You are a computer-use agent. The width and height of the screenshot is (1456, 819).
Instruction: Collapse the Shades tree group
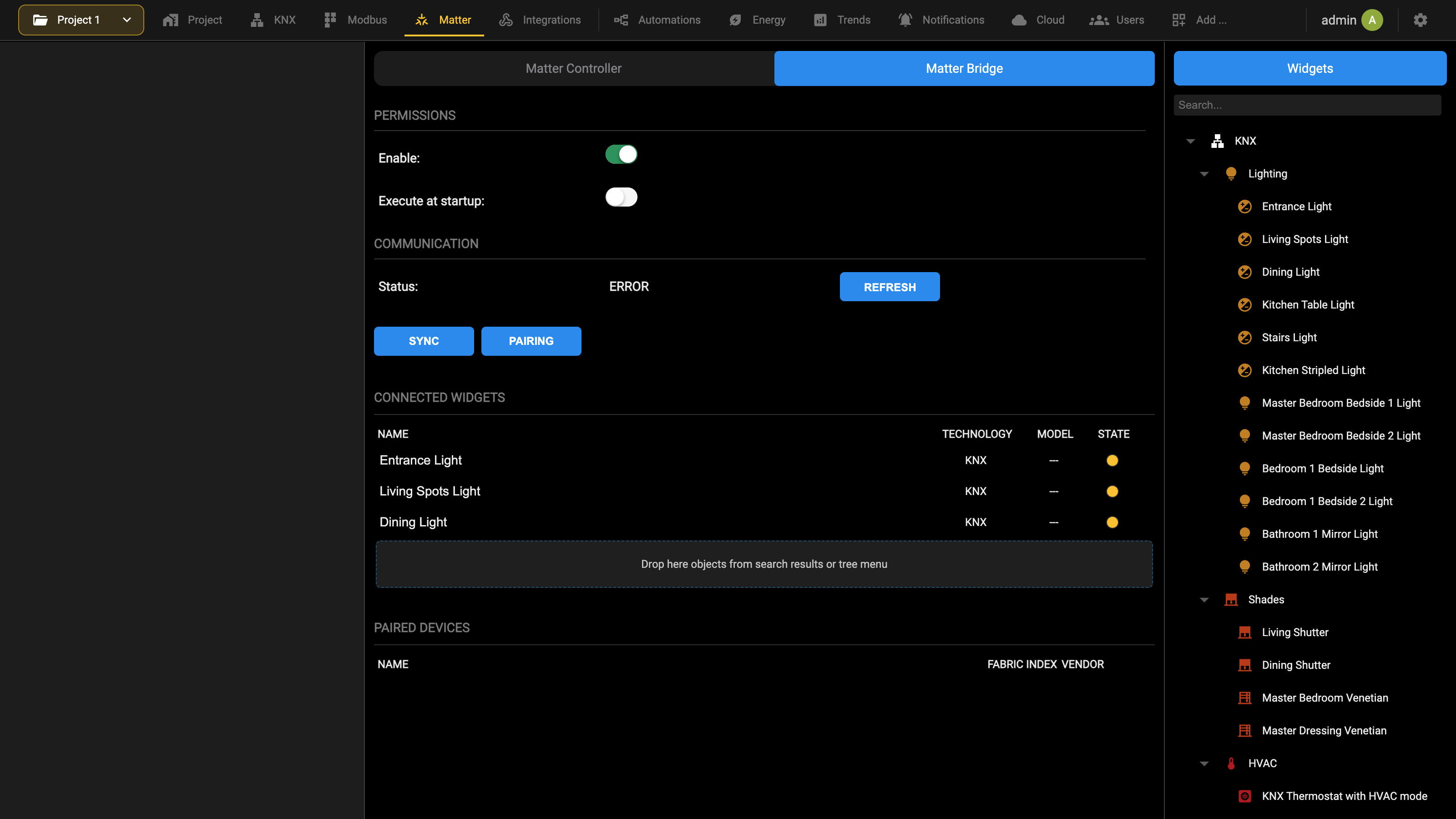(1204, 600)
